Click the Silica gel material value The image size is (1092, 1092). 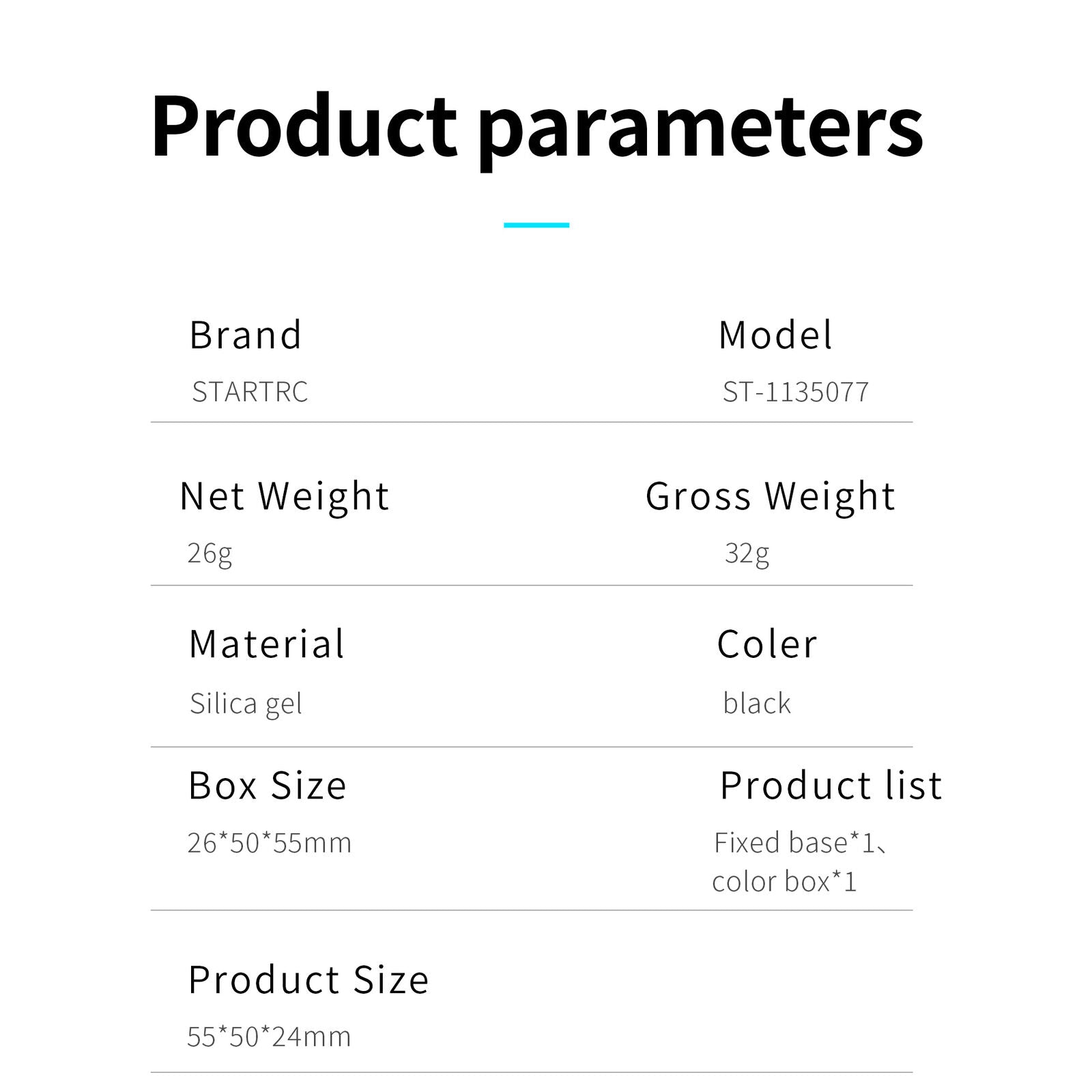(x=246, y=704)
